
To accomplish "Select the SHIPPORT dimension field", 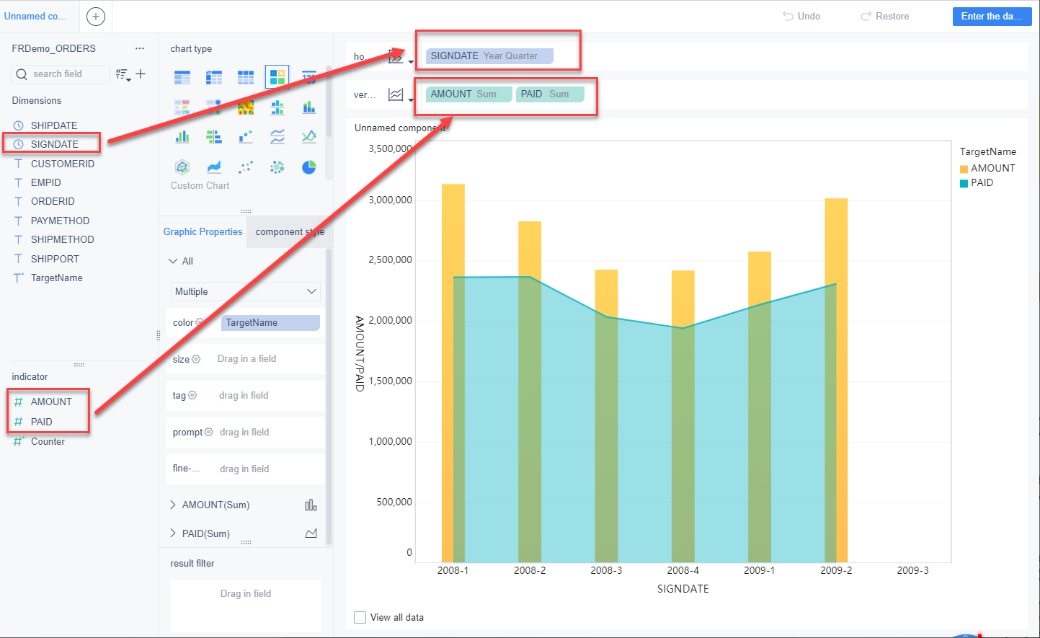I will 54,259.
